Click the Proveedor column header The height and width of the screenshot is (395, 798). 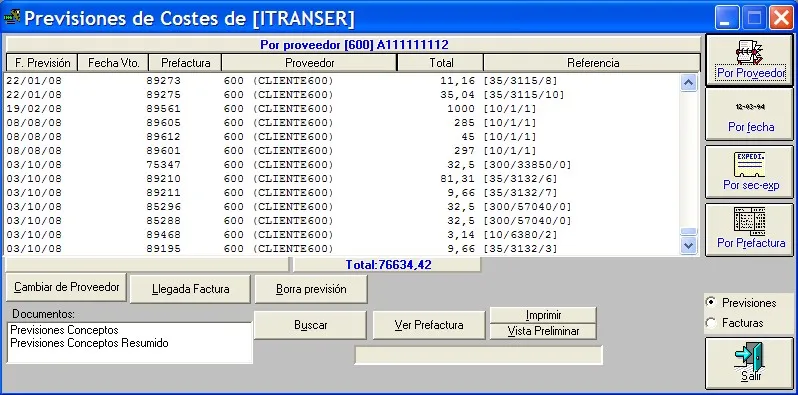(x=309, y=63)
